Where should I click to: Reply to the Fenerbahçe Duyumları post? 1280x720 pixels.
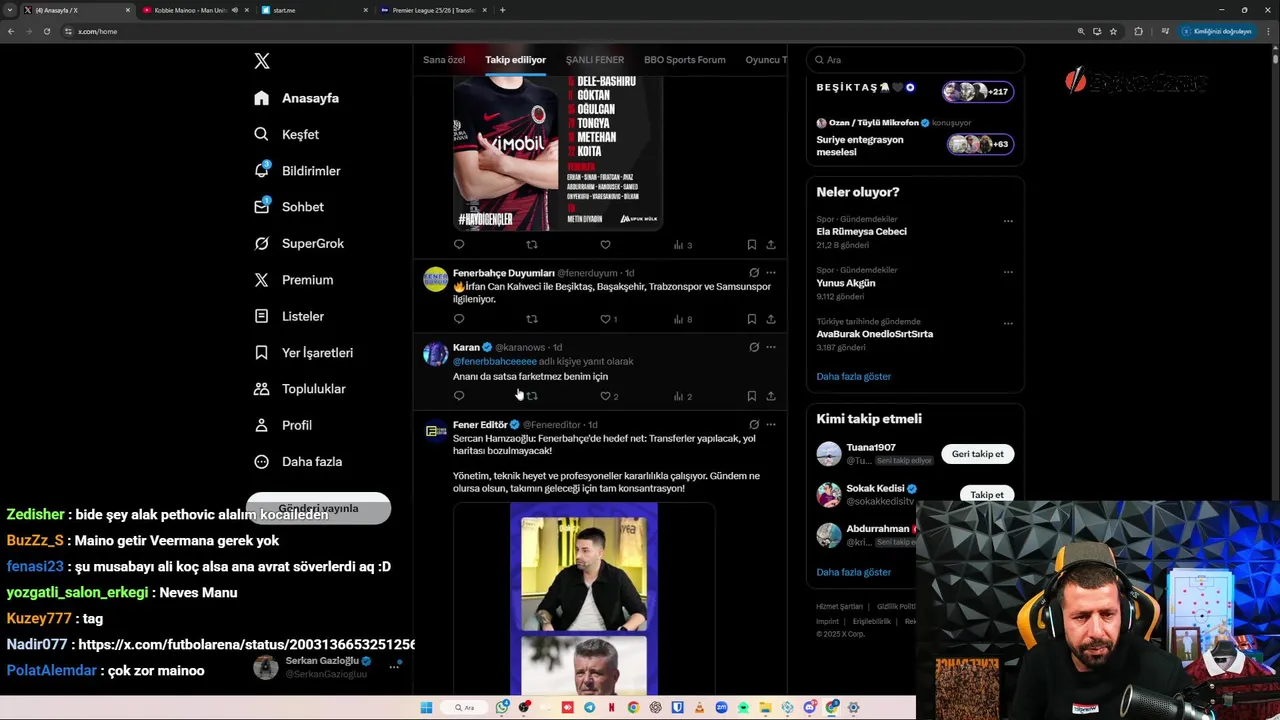point(459,319)
